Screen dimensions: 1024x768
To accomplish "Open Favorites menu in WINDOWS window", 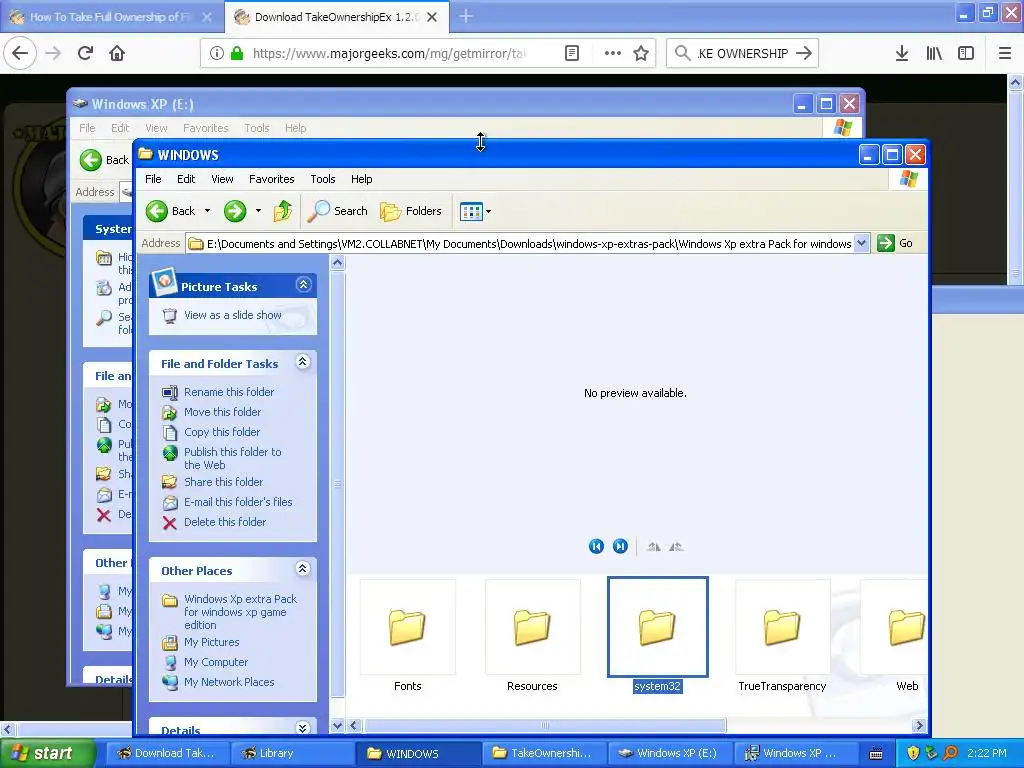I will [272, 179].
